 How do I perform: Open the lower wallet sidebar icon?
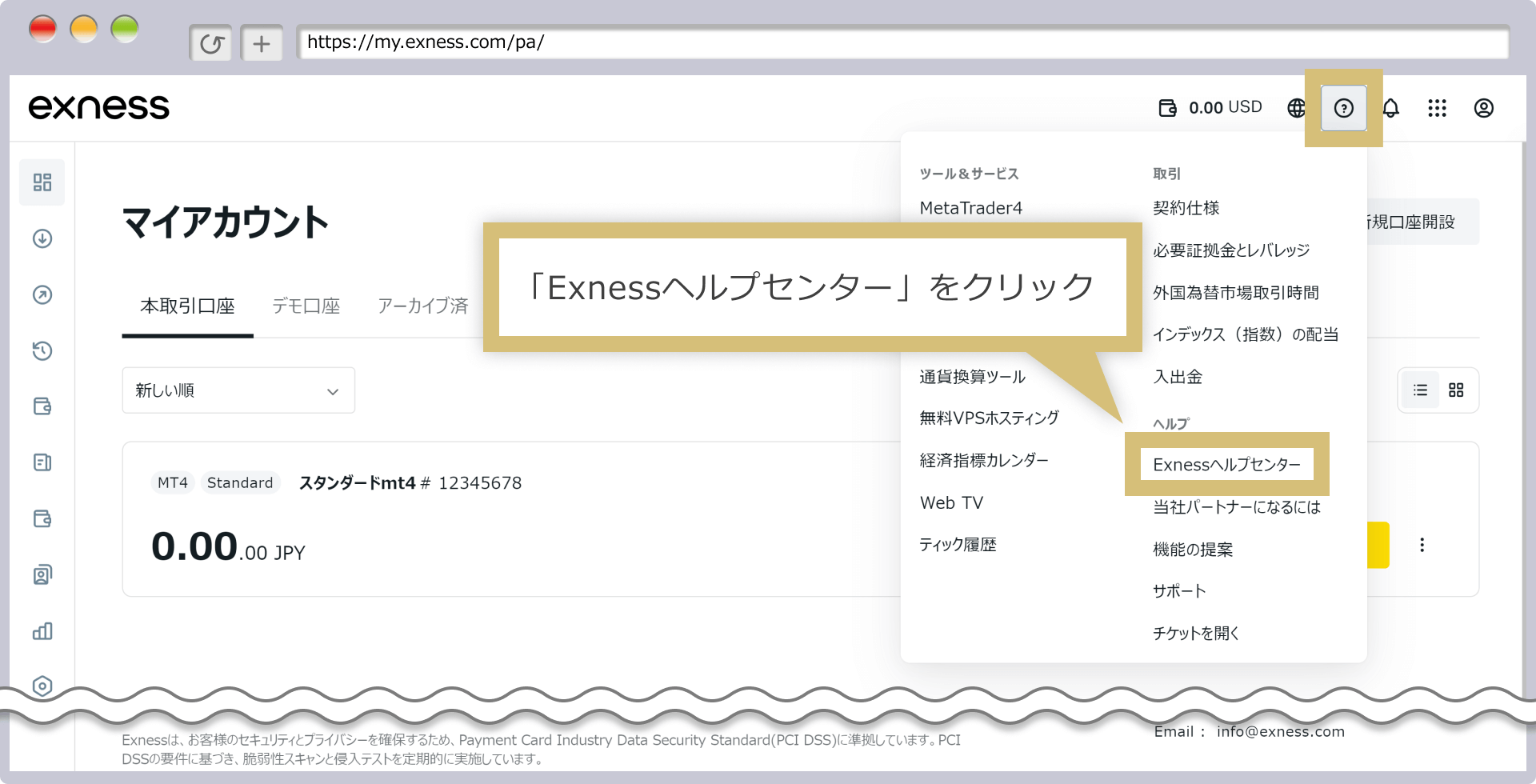tap(42, 518)
